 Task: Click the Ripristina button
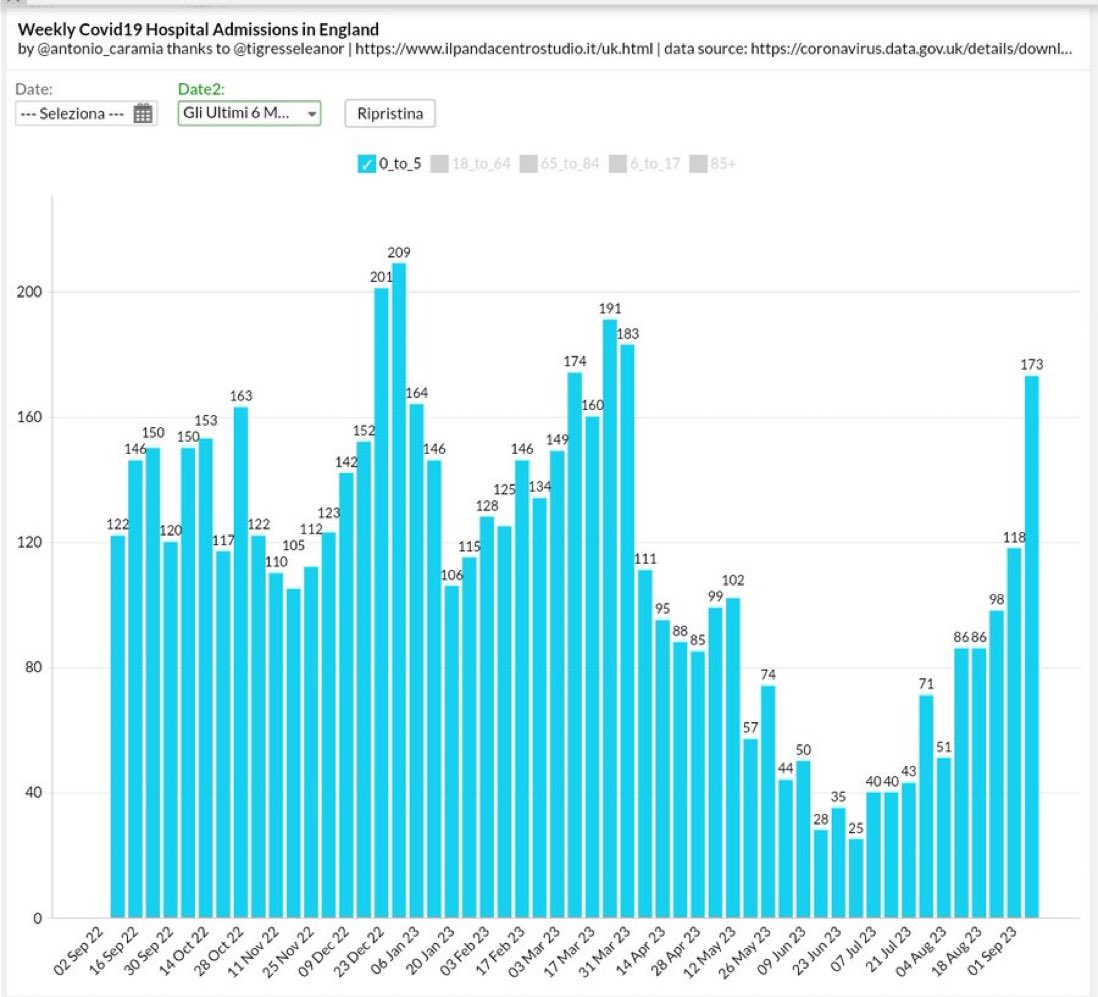(x=389, y=113)
